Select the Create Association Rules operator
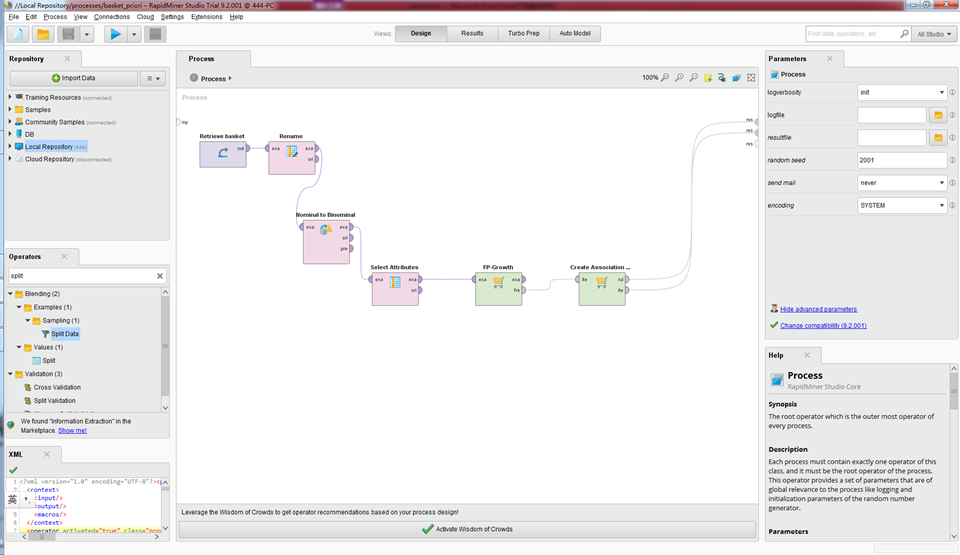This screenshot has width=960, height=555. (x=602, y=289)
